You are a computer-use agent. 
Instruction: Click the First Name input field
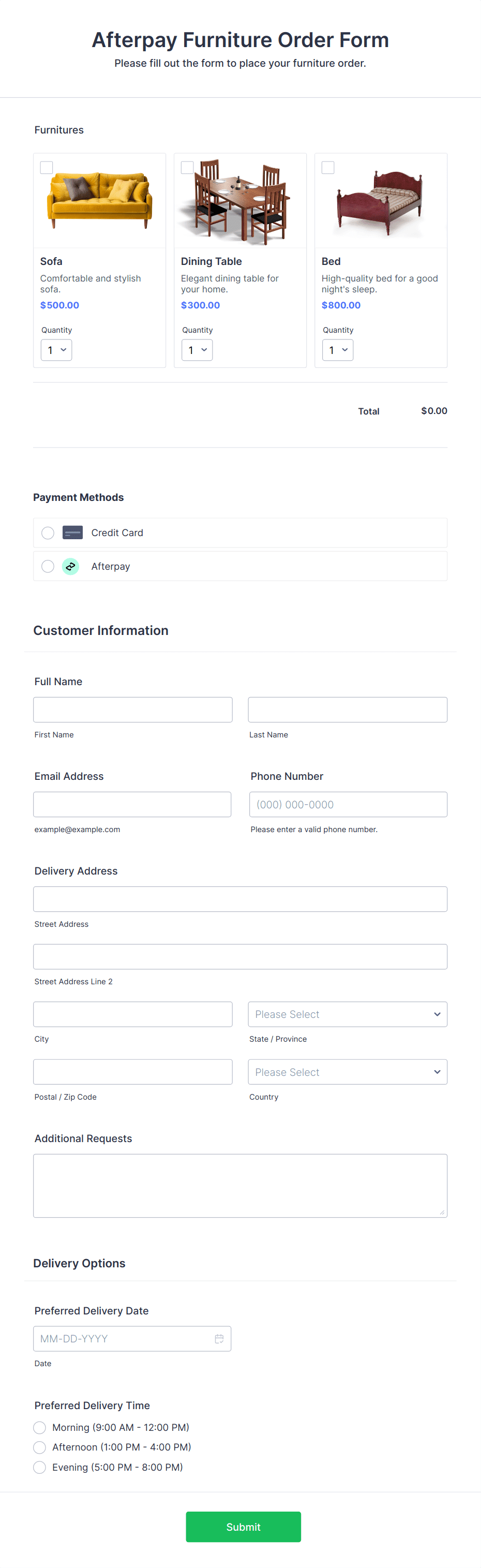pyautogui.click(x=132, y=709)
